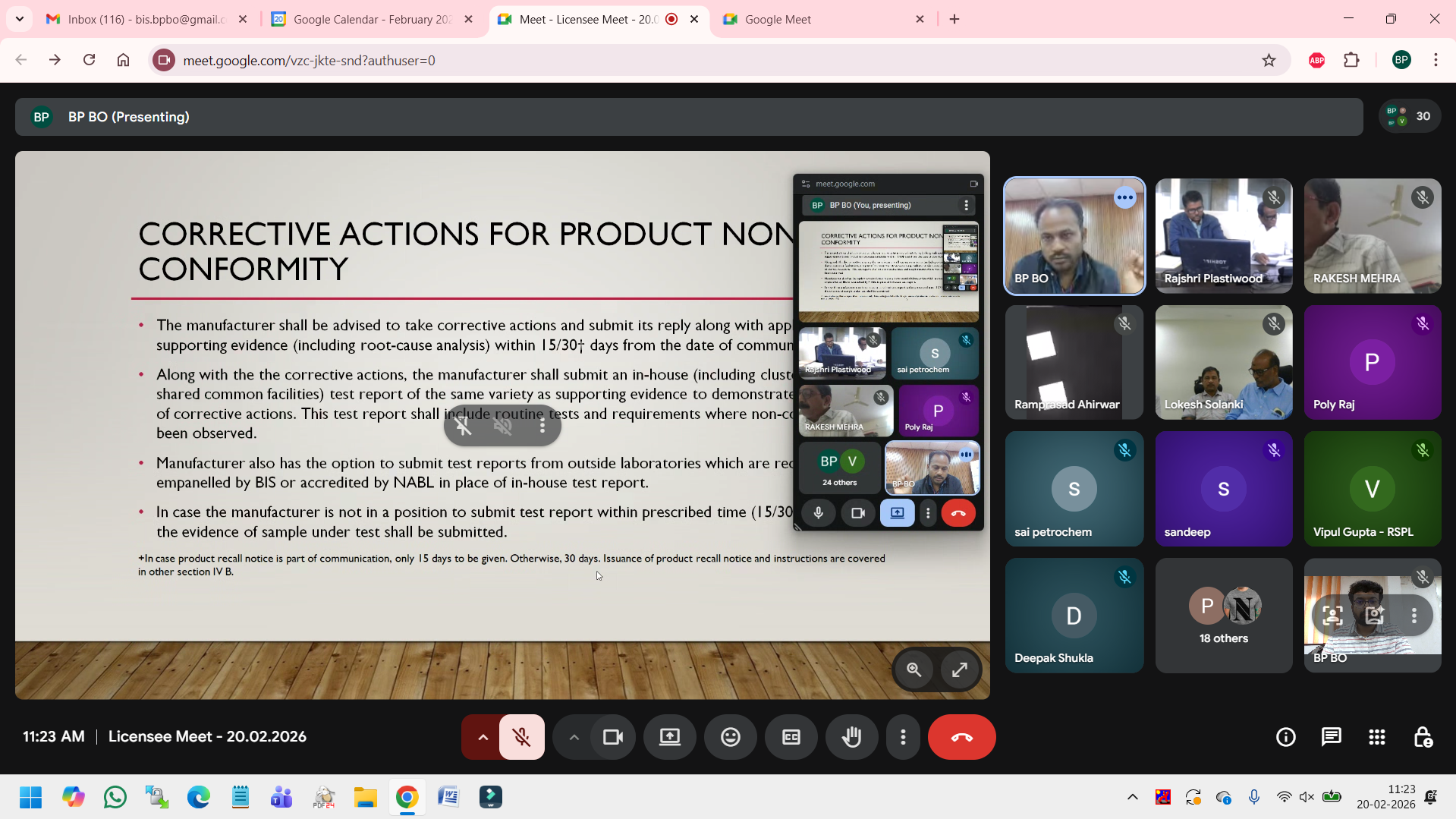This screenshot has height=819, width=1456.
Task: Turn on closed captions
Action: click(x=791, y=737)
